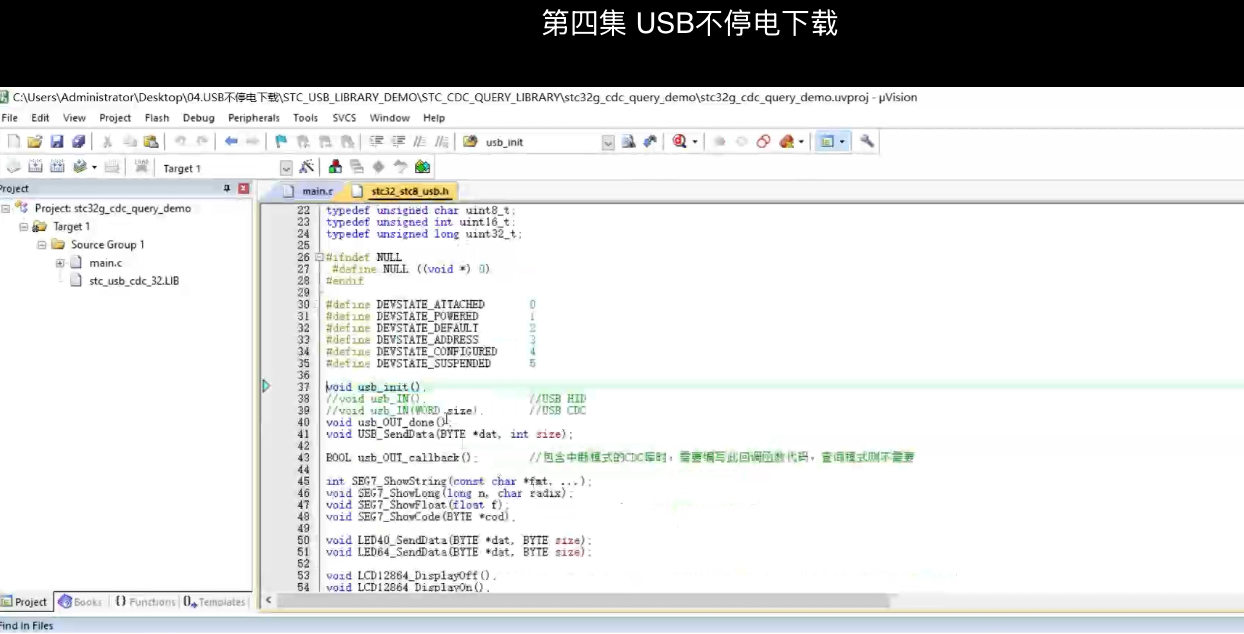Collapse the #ifndef NULL code fold
Image resolution: width=1244 pixels, height=634 pixels.
click(x=319, y=257)
